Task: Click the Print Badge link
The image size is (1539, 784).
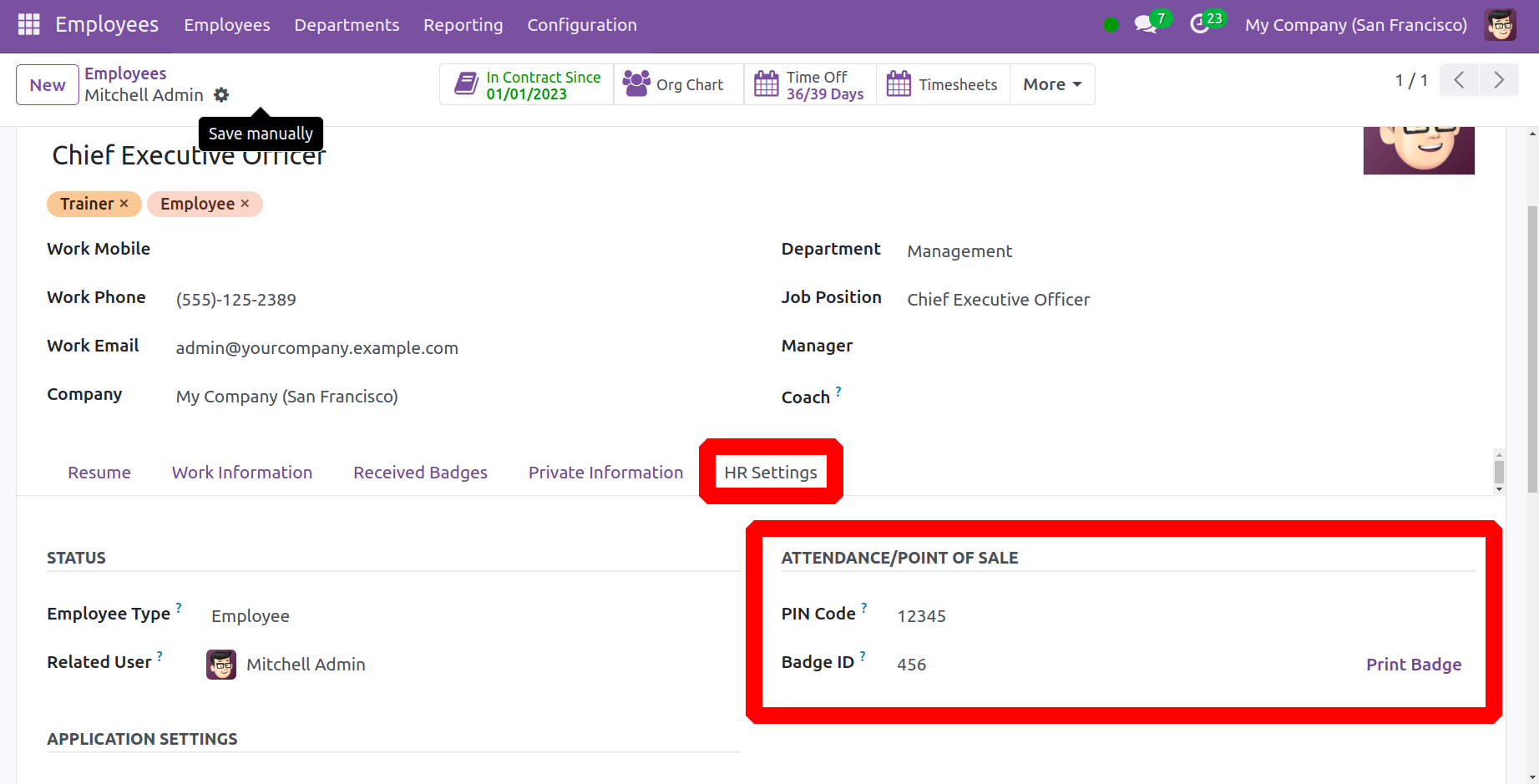Action: (x=1413, y=665)
